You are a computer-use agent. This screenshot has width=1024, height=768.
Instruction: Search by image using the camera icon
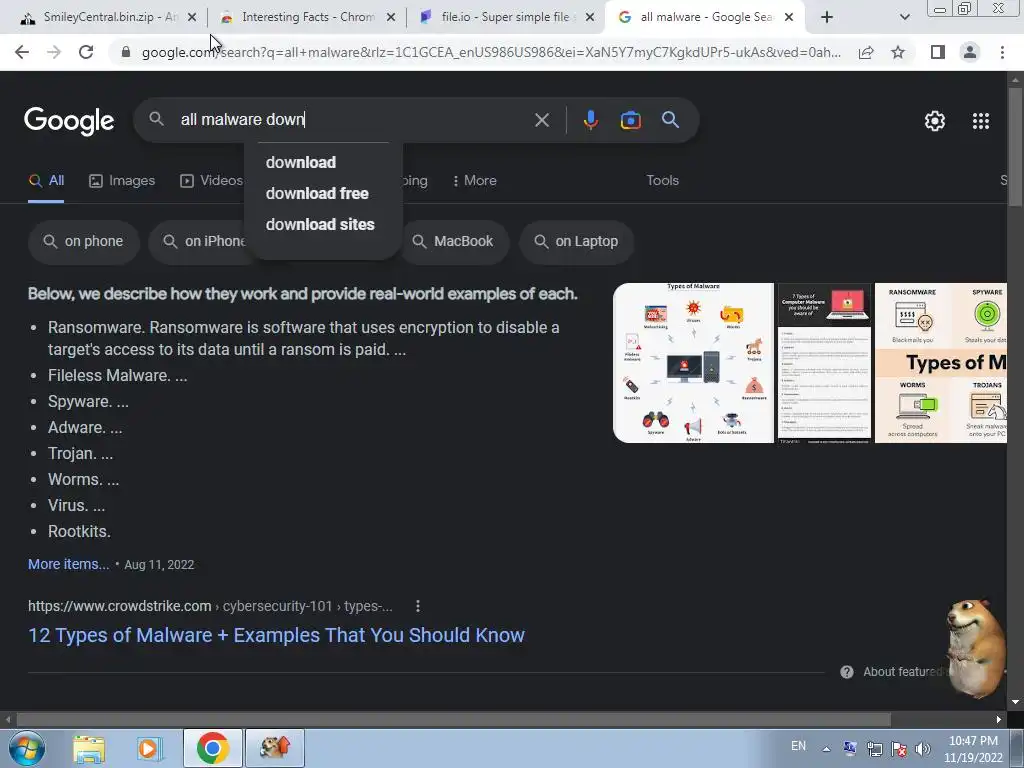coord(630,120)
